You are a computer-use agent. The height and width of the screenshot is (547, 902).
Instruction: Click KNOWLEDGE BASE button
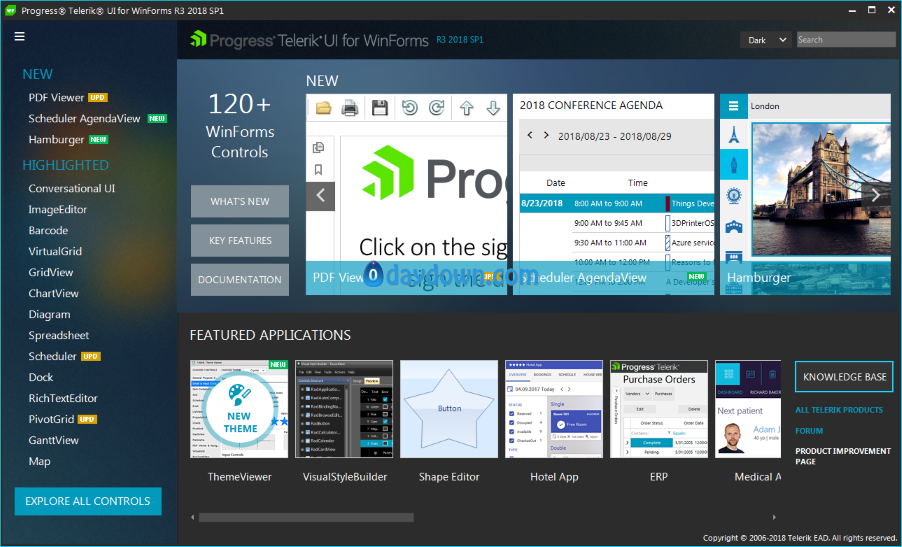click(844, 377)
